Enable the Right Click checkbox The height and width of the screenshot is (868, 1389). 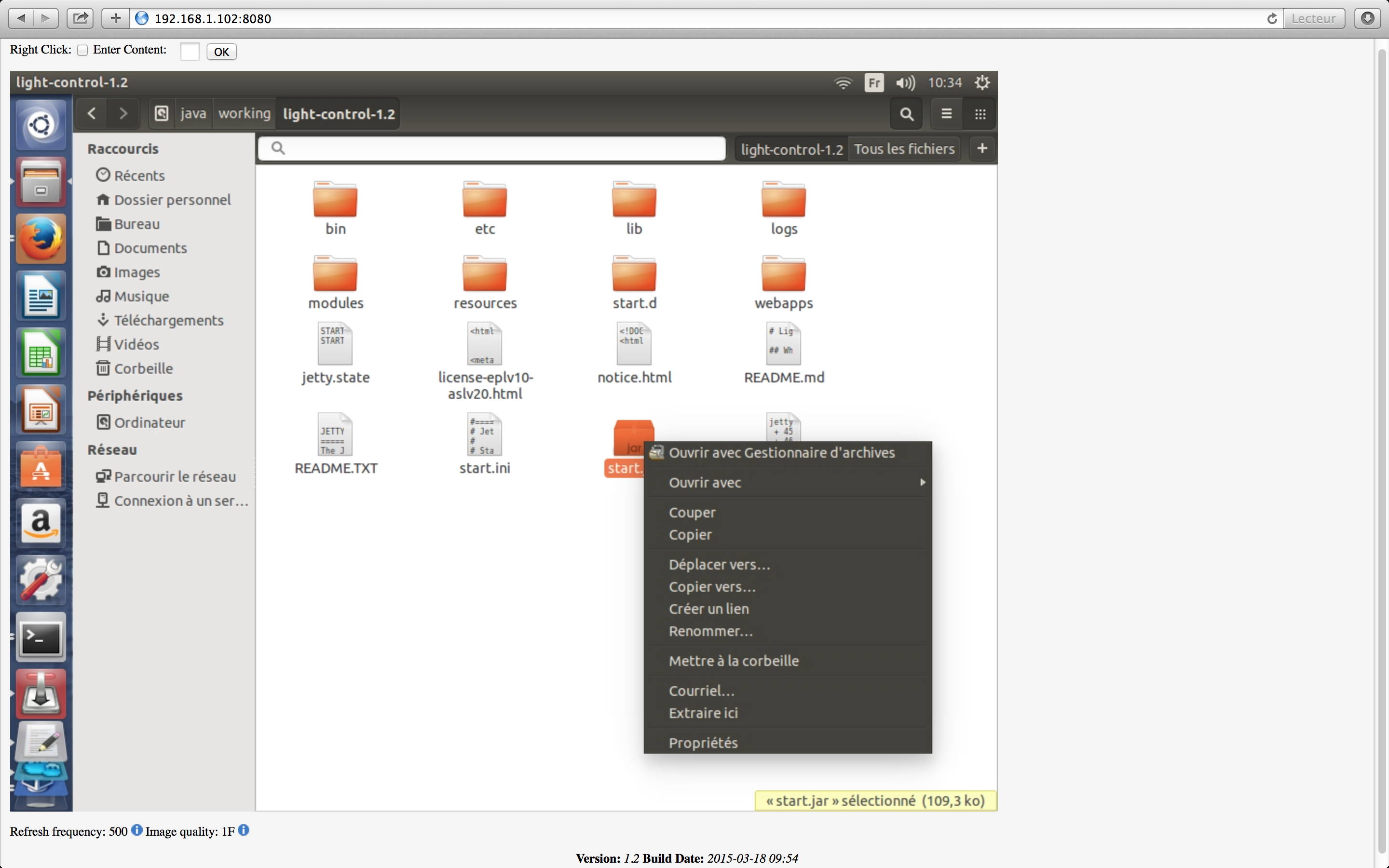[x=82, y=50]
